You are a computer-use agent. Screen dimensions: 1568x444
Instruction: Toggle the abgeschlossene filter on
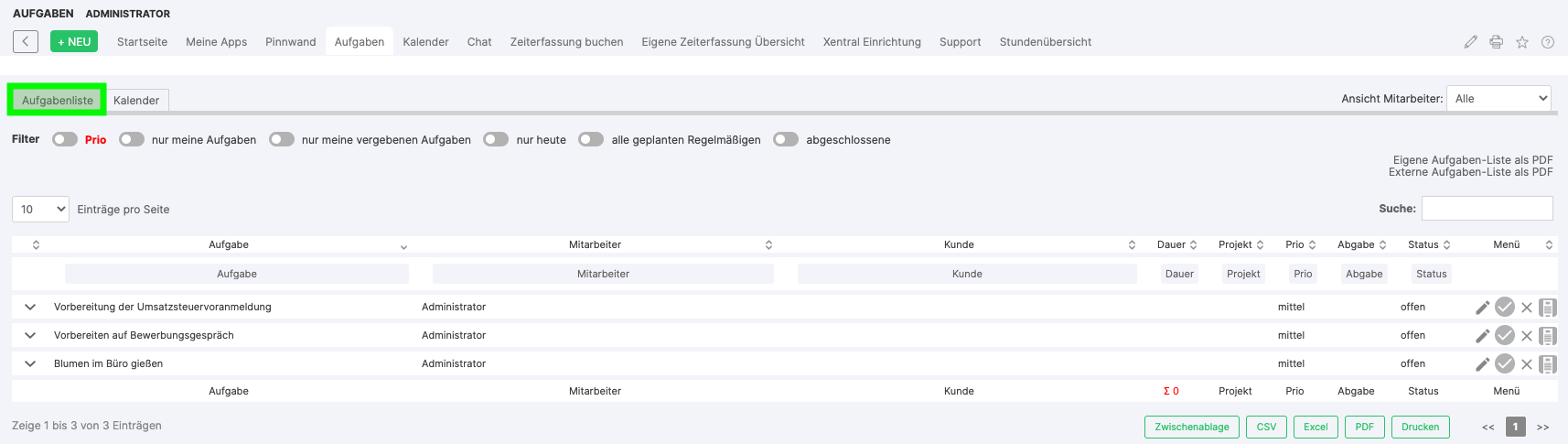click(x=786, y=139)
